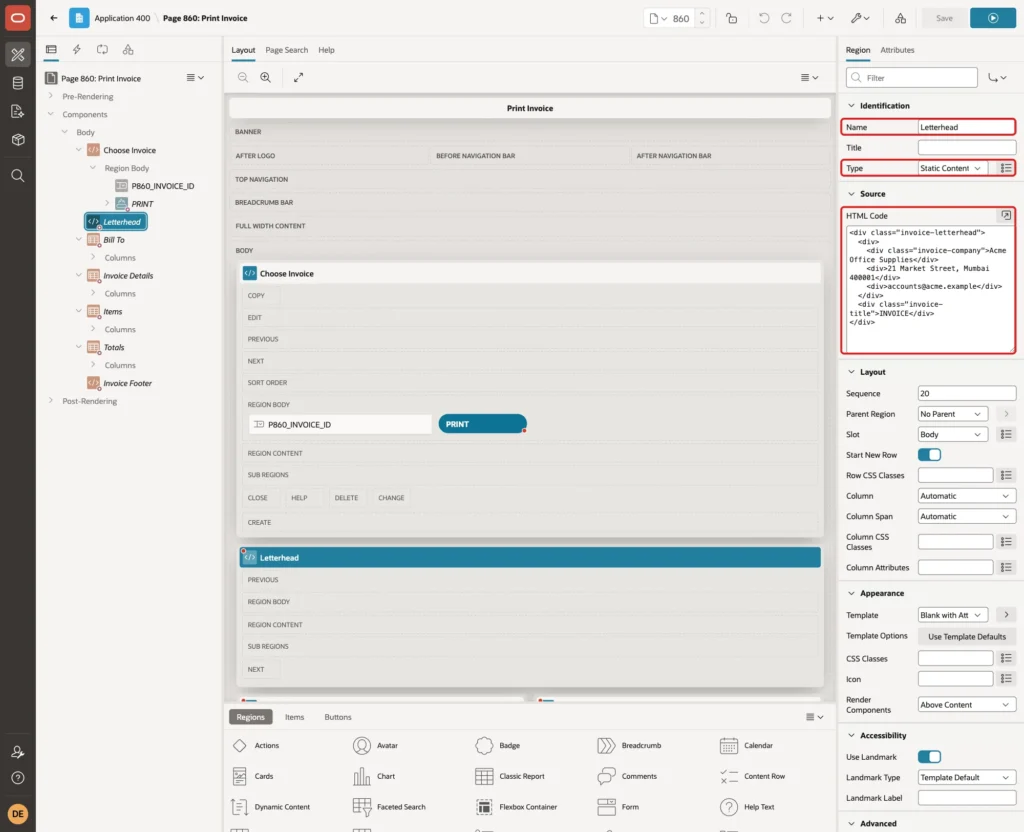The width and height of the screenshot is (1024, 832).
Task: Open the Type Static Content dropdown
Action: (952, 168)
